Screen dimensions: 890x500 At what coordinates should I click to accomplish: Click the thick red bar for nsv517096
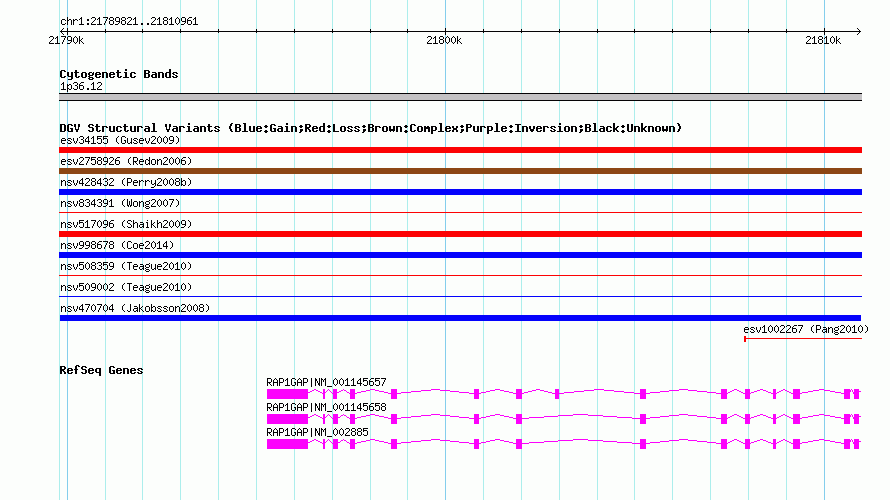[x=460, y=234]
